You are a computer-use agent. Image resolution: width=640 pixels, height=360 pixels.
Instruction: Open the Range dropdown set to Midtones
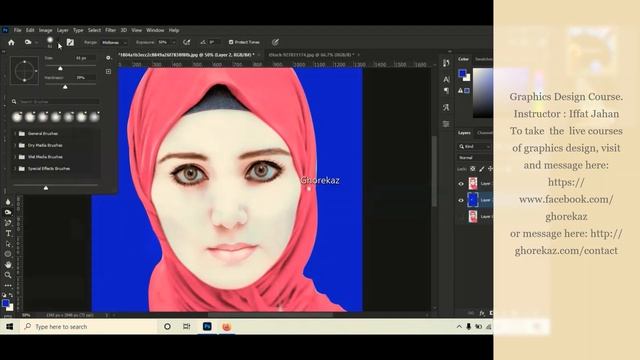click(114, 42)
